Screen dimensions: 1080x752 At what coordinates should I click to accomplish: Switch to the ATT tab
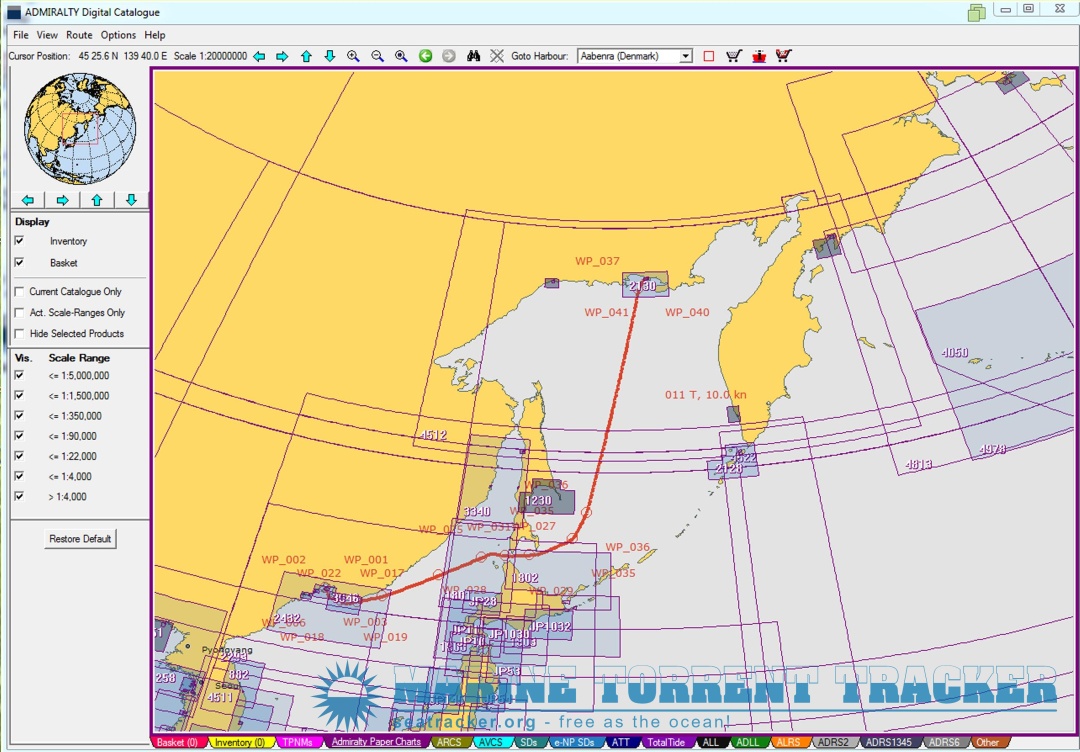pos(621,742)
